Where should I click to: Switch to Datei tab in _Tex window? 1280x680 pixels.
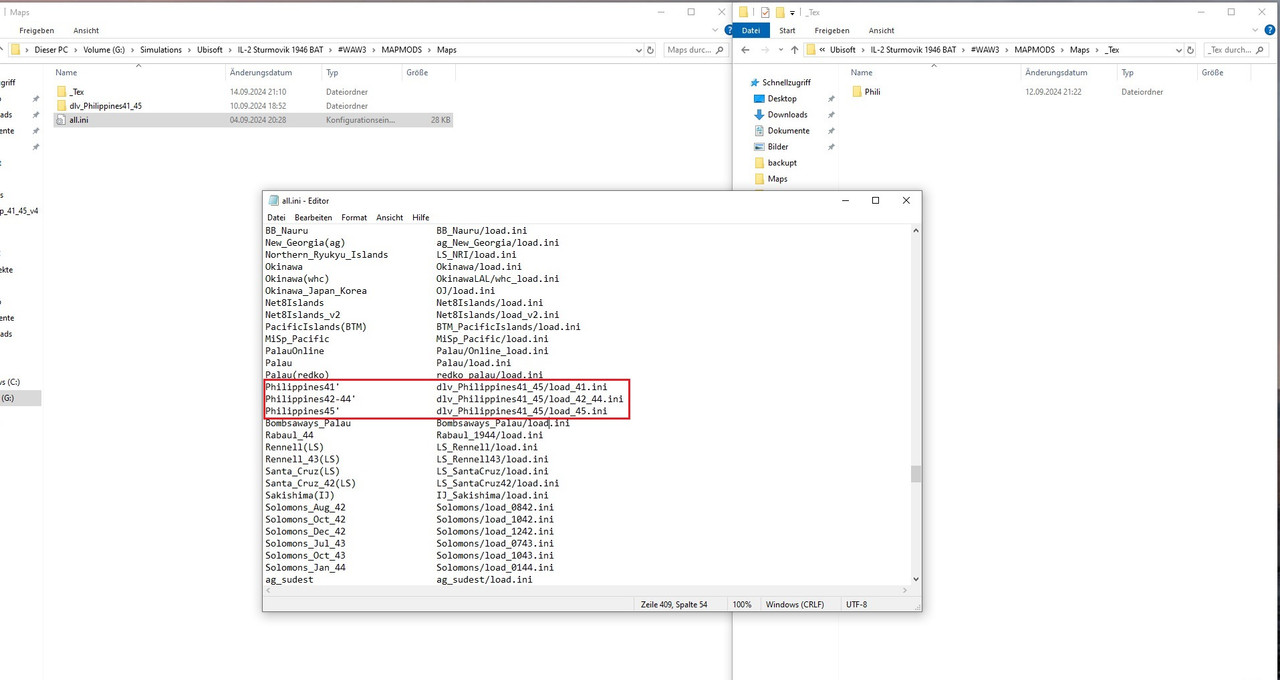[750, 30]
